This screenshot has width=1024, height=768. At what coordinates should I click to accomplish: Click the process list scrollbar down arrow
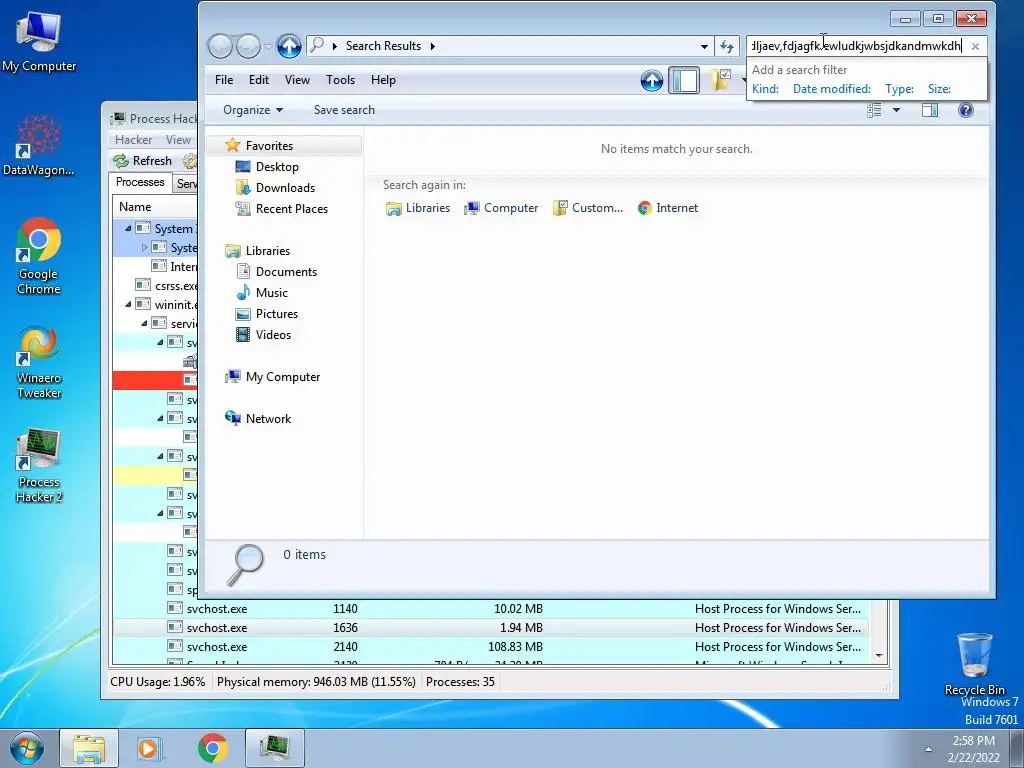(x=879, y=656)
